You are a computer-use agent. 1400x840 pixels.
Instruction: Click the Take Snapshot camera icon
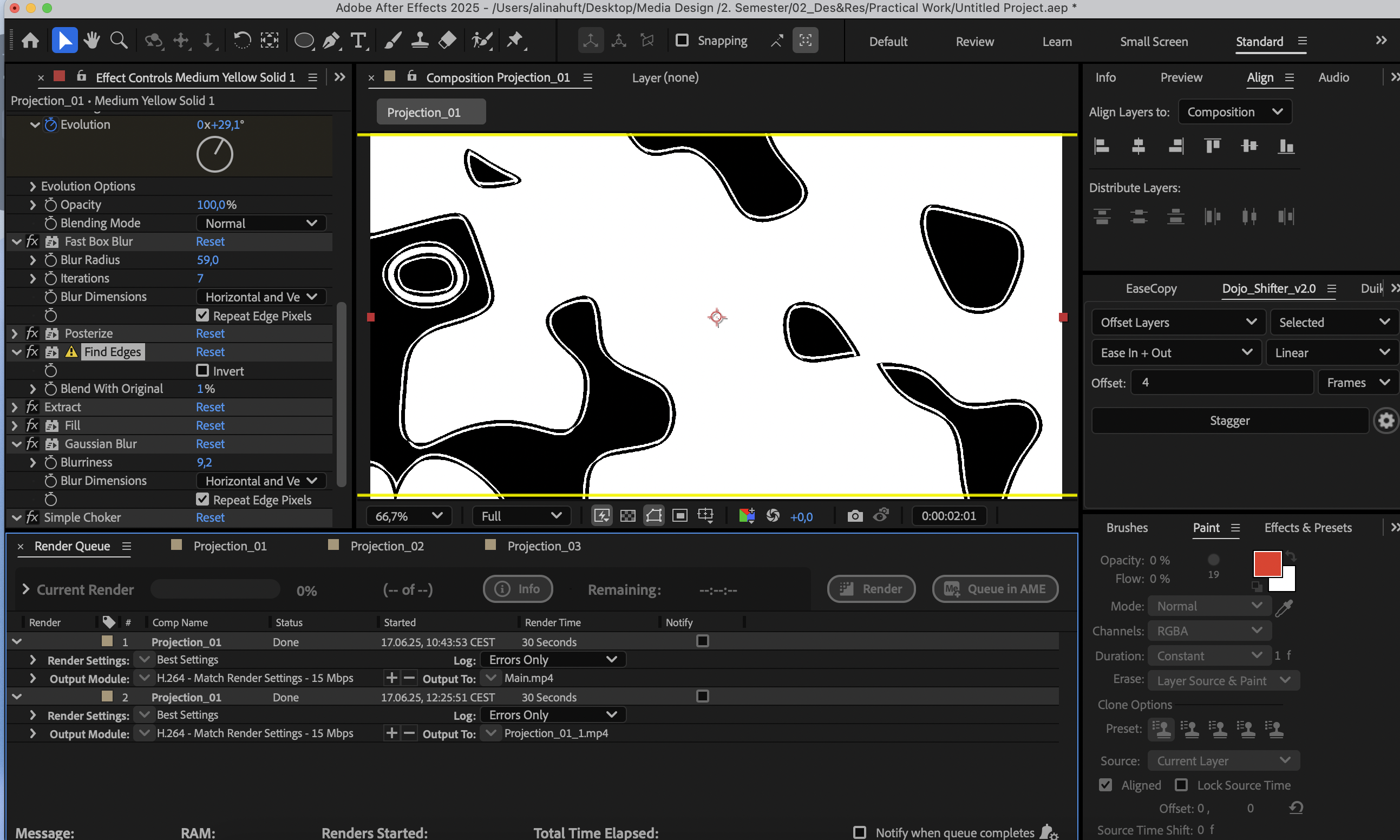[855, 516]
